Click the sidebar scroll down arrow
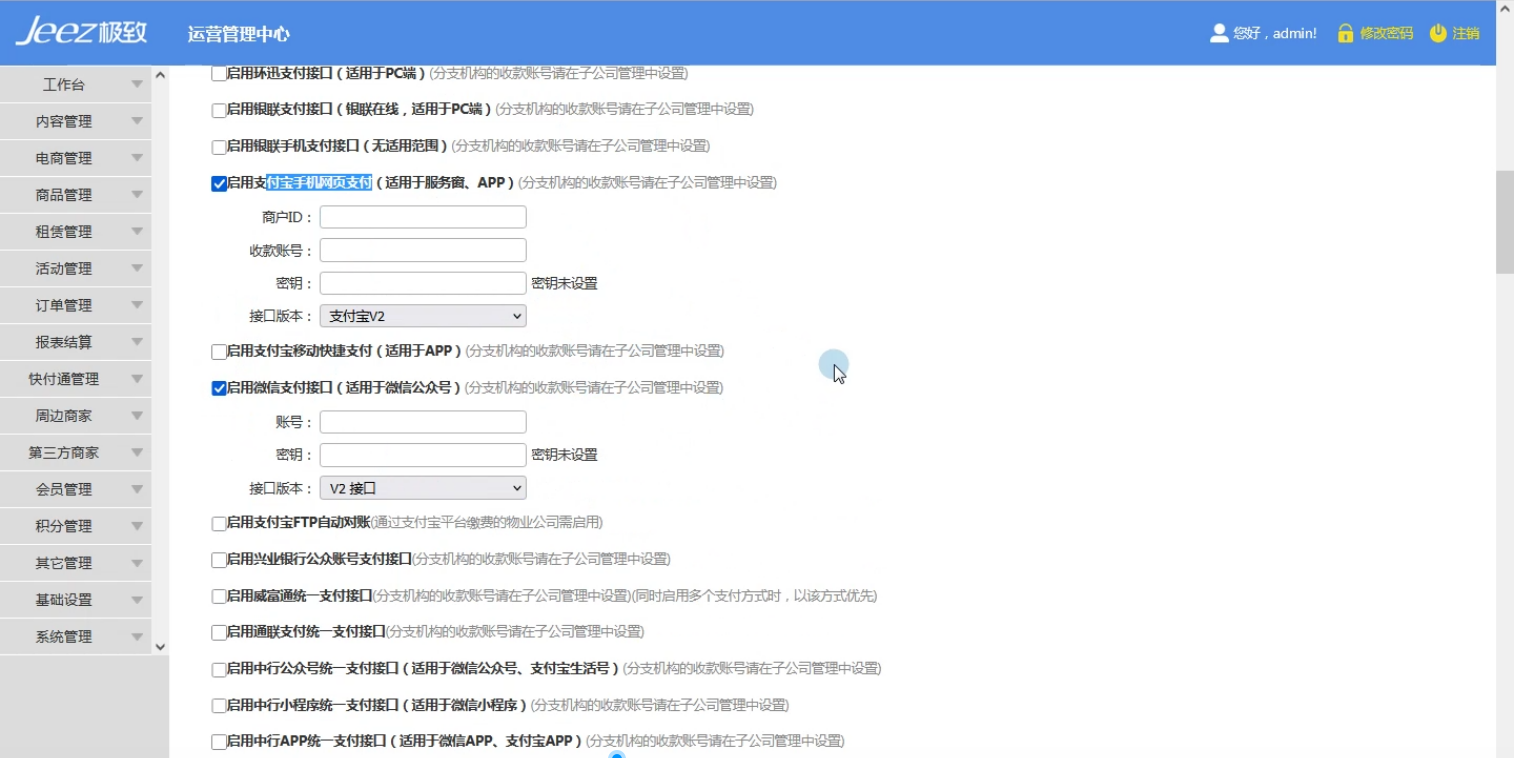Screen dimensions: 1514x758 (160, 647)
